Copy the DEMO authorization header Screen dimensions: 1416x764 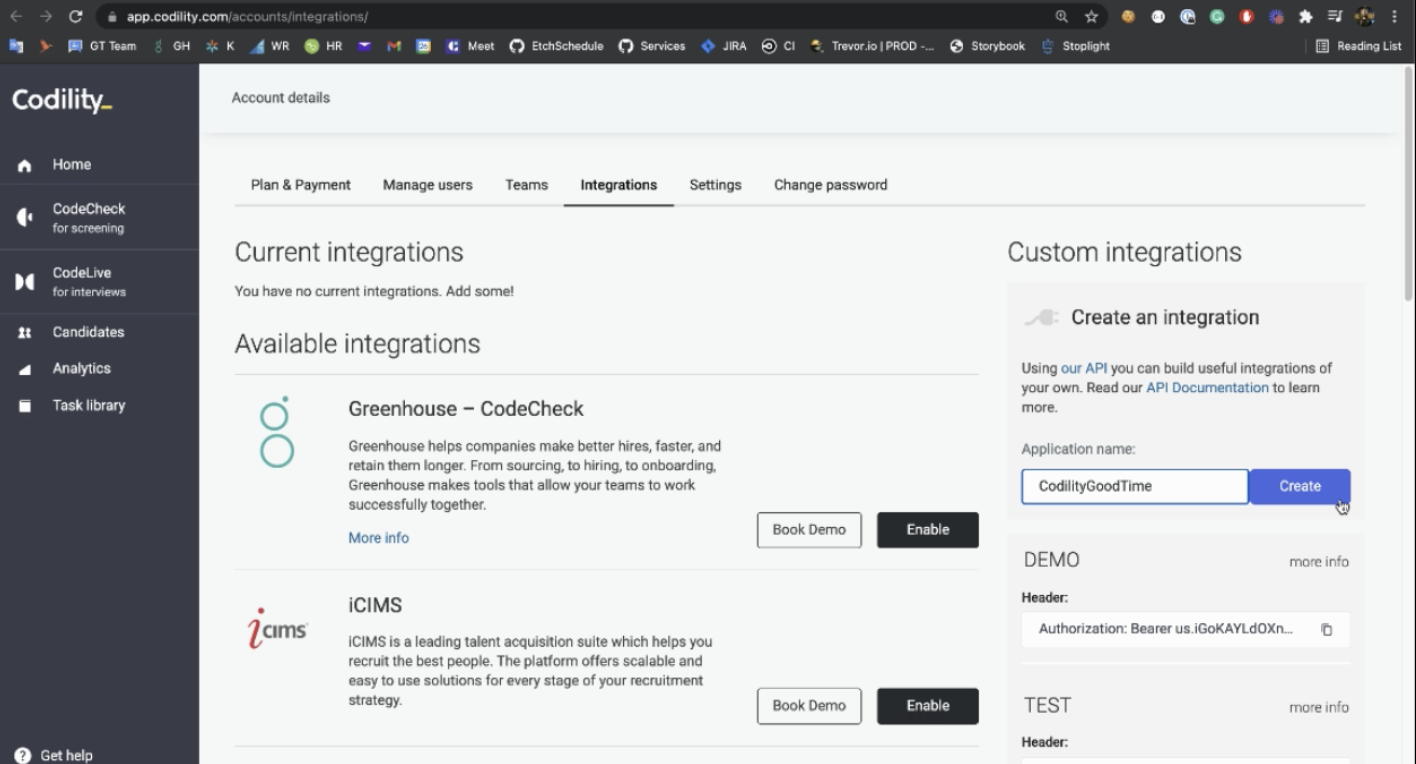(x=1327, y=630)
